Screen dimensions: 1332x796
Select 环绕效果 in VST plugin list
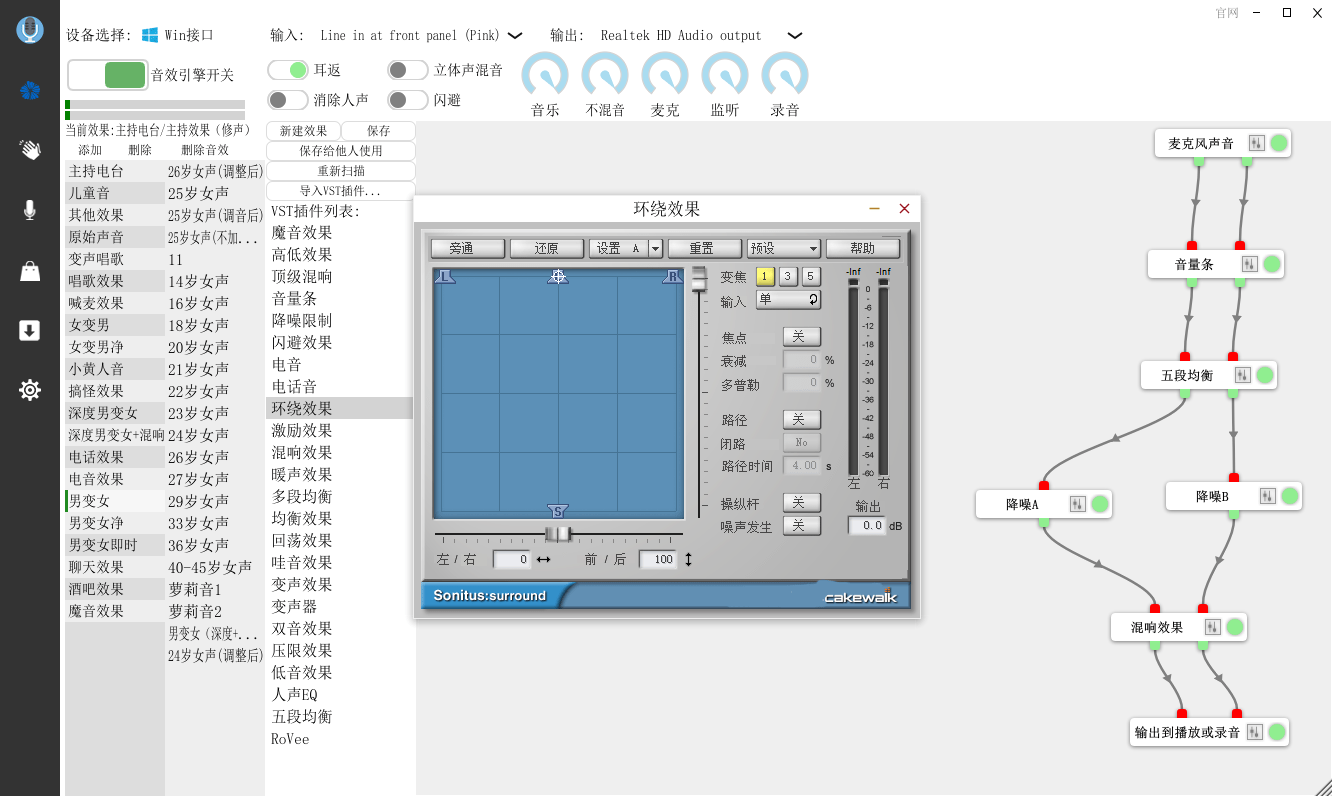point(339,408)
